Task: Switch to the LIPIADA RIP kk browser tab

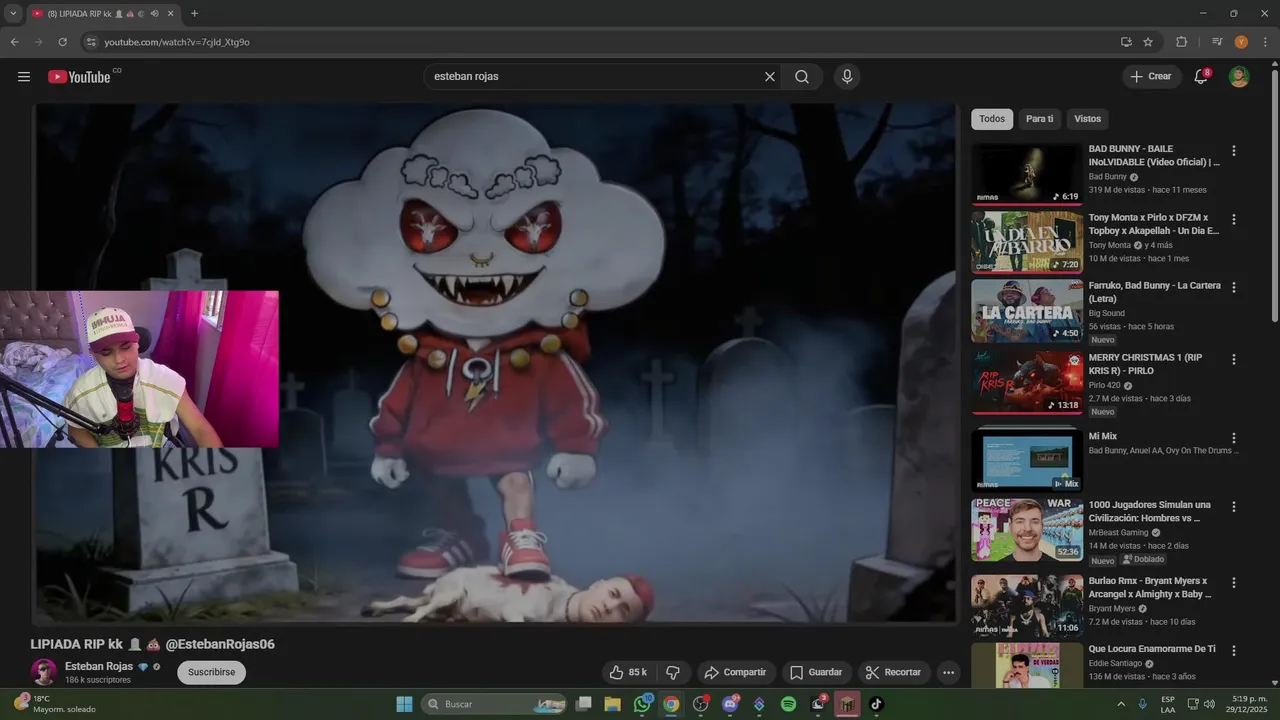Action: click(102, 14)
